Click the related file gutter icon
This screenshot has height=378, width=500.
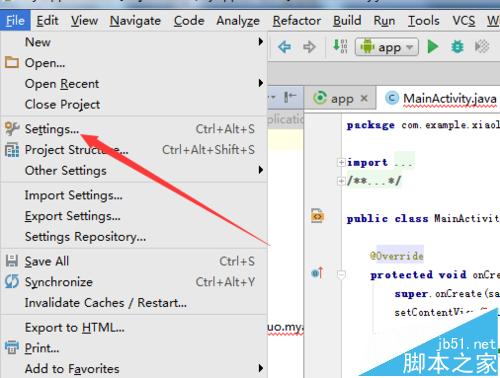pyautogui.click(x=317, y=216)
